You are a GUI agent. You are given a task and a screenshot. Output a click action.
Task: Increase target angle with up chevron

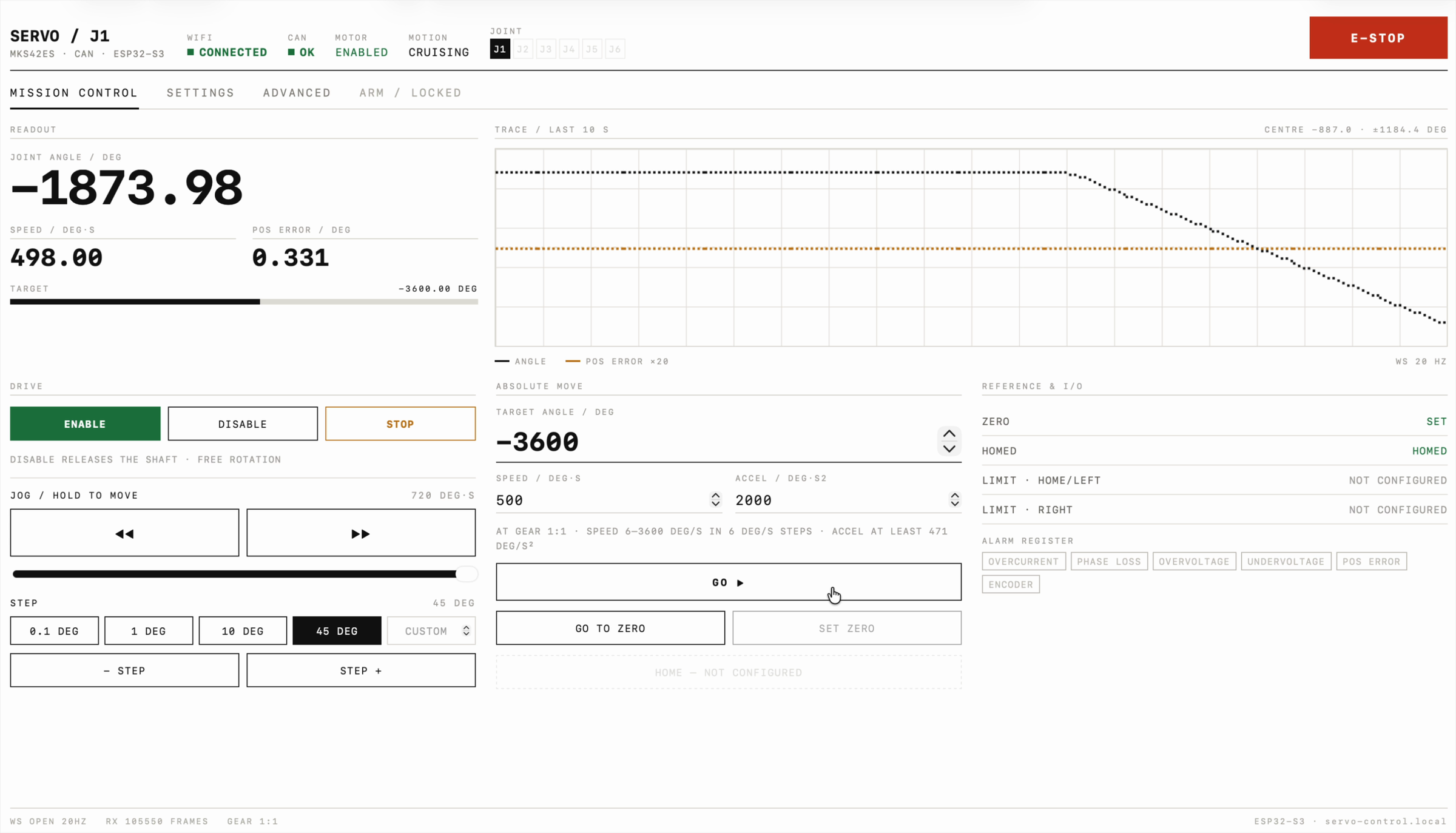[949, 434]
